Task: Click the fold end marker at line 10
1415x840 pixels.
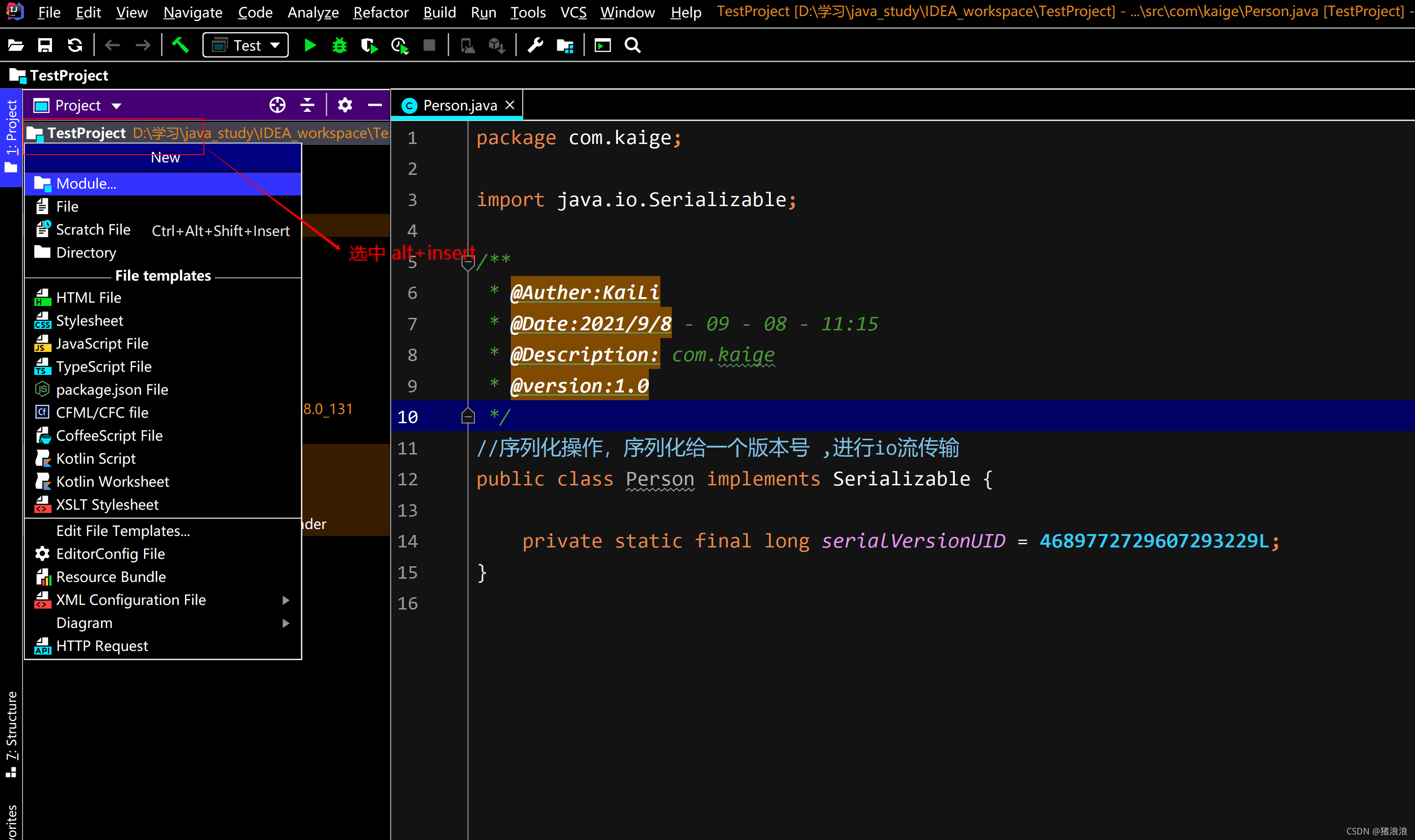Action: pyautogui.click(x=468, y=416)
